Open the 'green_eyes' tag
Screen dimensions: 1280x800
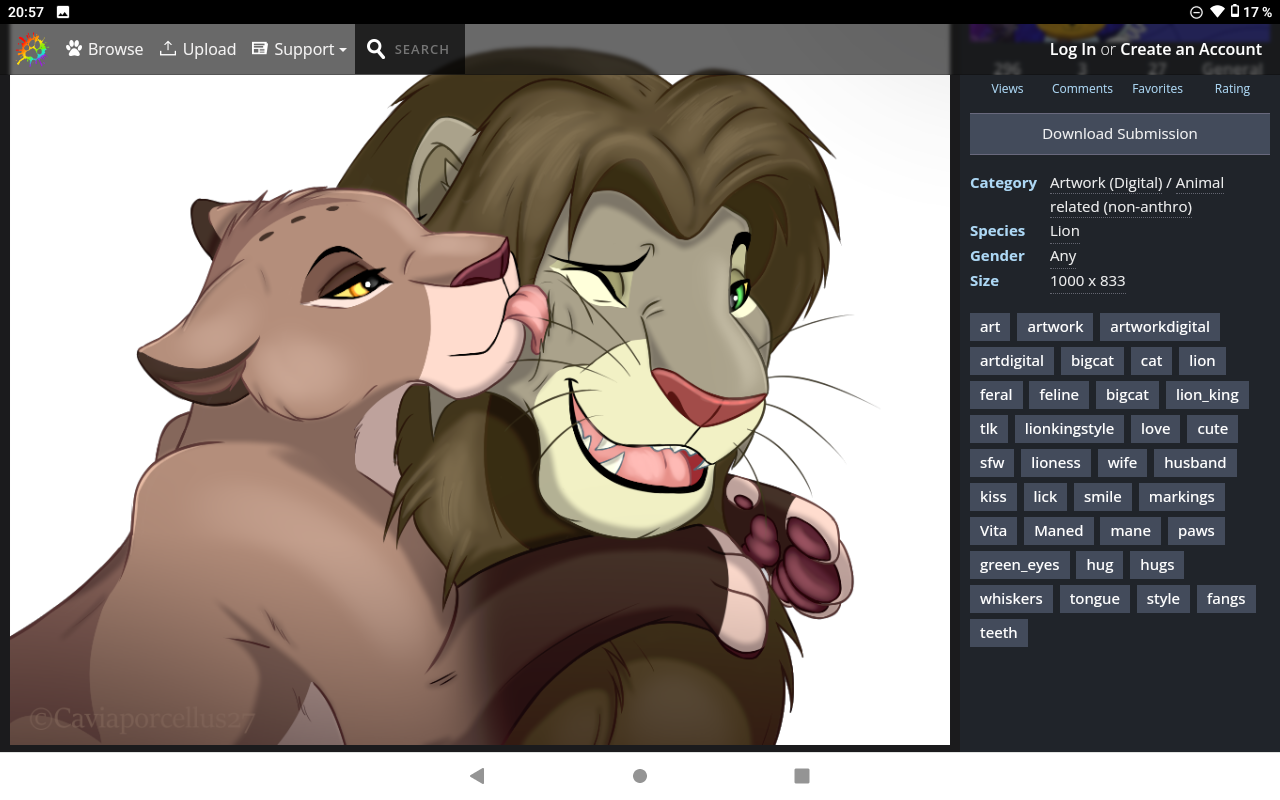pos(1019,565)
